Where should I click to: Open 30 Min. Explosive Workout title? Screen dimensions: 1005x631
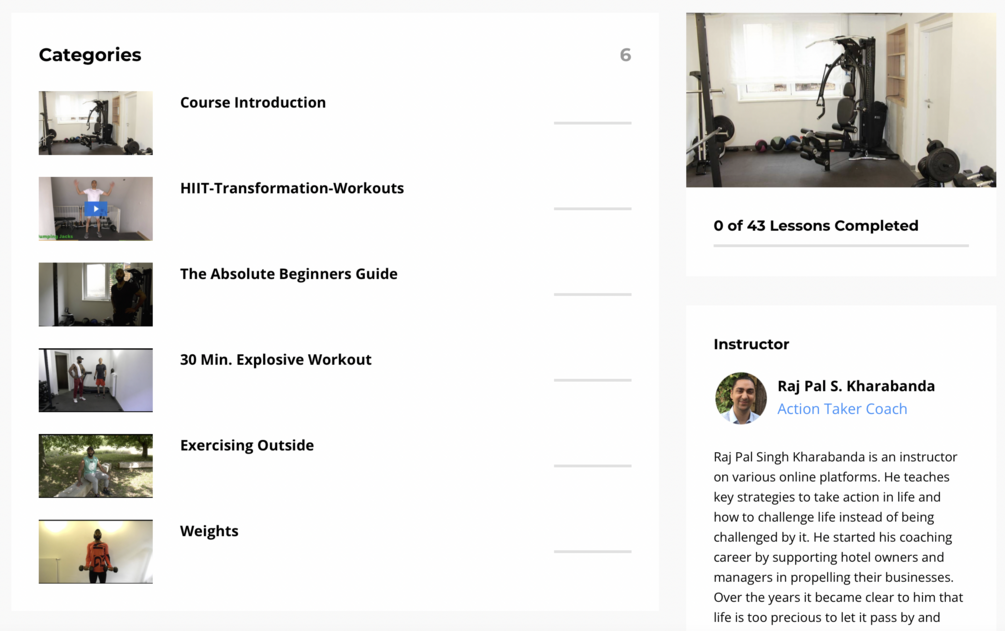276,360
